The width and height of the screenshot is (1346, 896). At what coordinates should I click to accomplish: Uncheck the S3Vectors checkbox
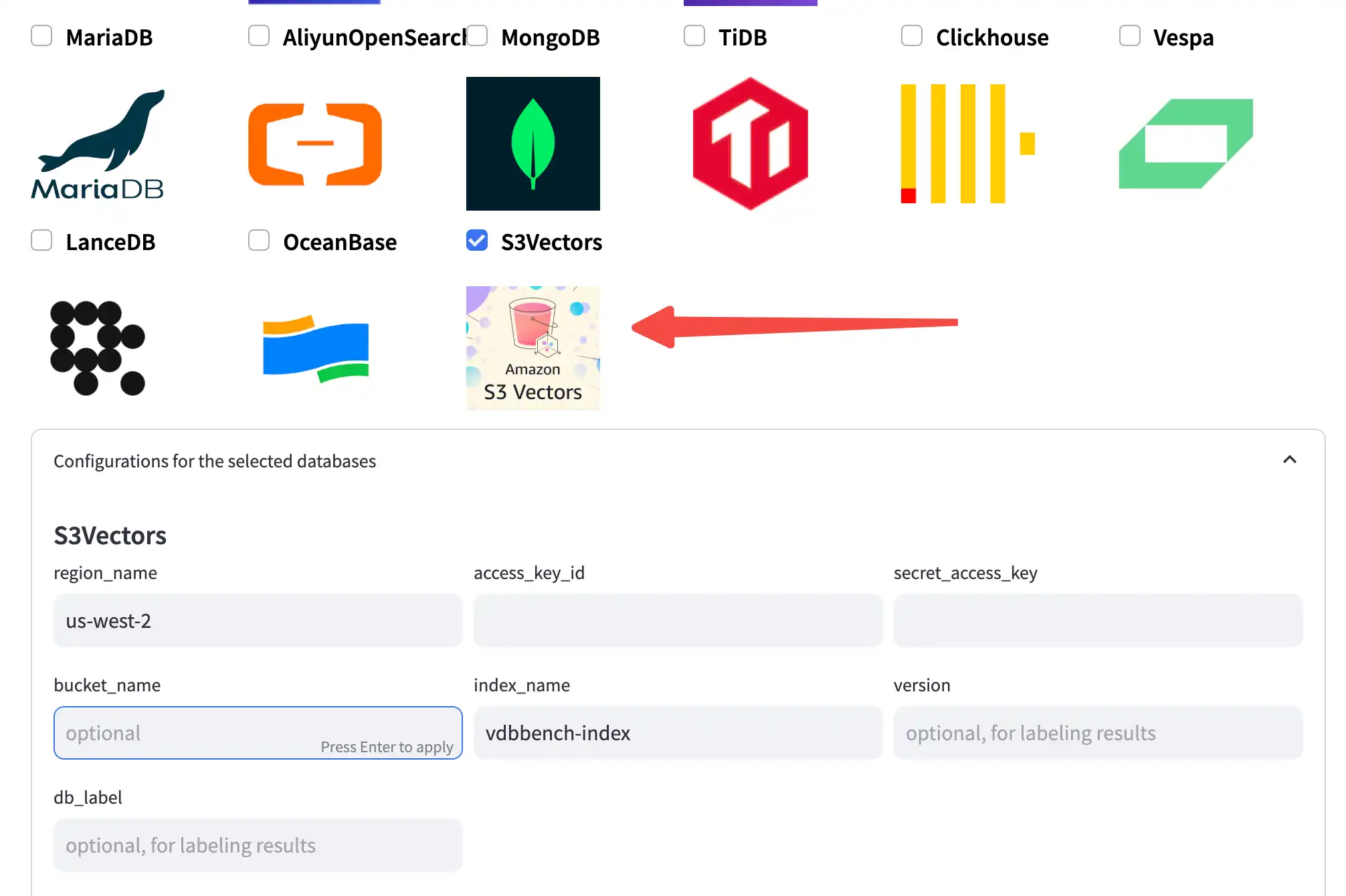(x=477, y=241)
